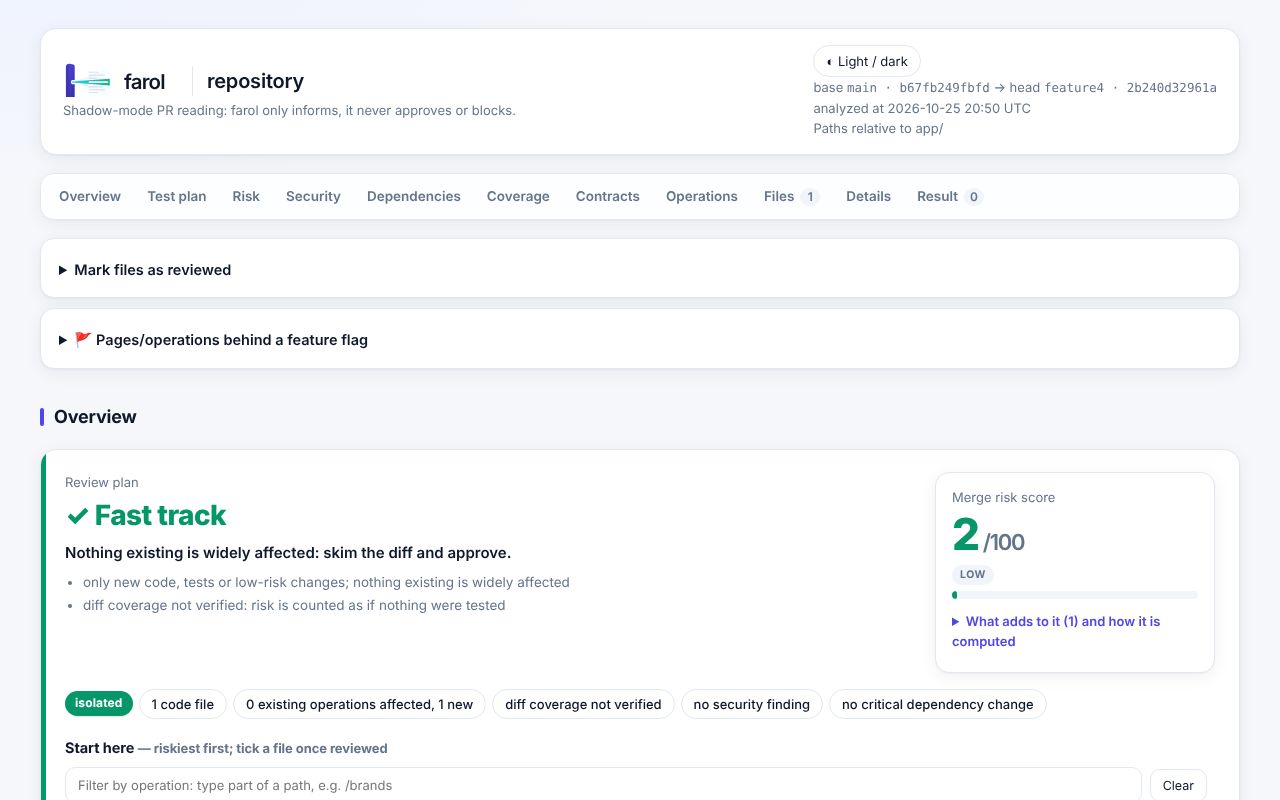Click the Paths relative to app/ text
This screenshot has width=1280, height=800.
(x=878, y=128)
